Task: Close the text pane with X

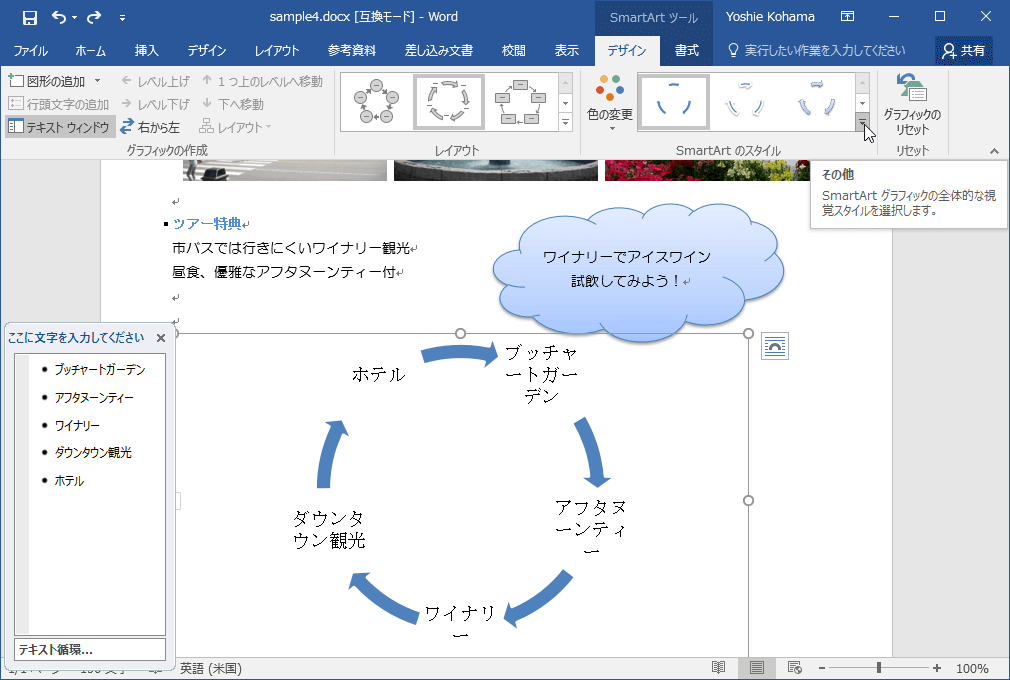Action: click(x=161, y=338)
